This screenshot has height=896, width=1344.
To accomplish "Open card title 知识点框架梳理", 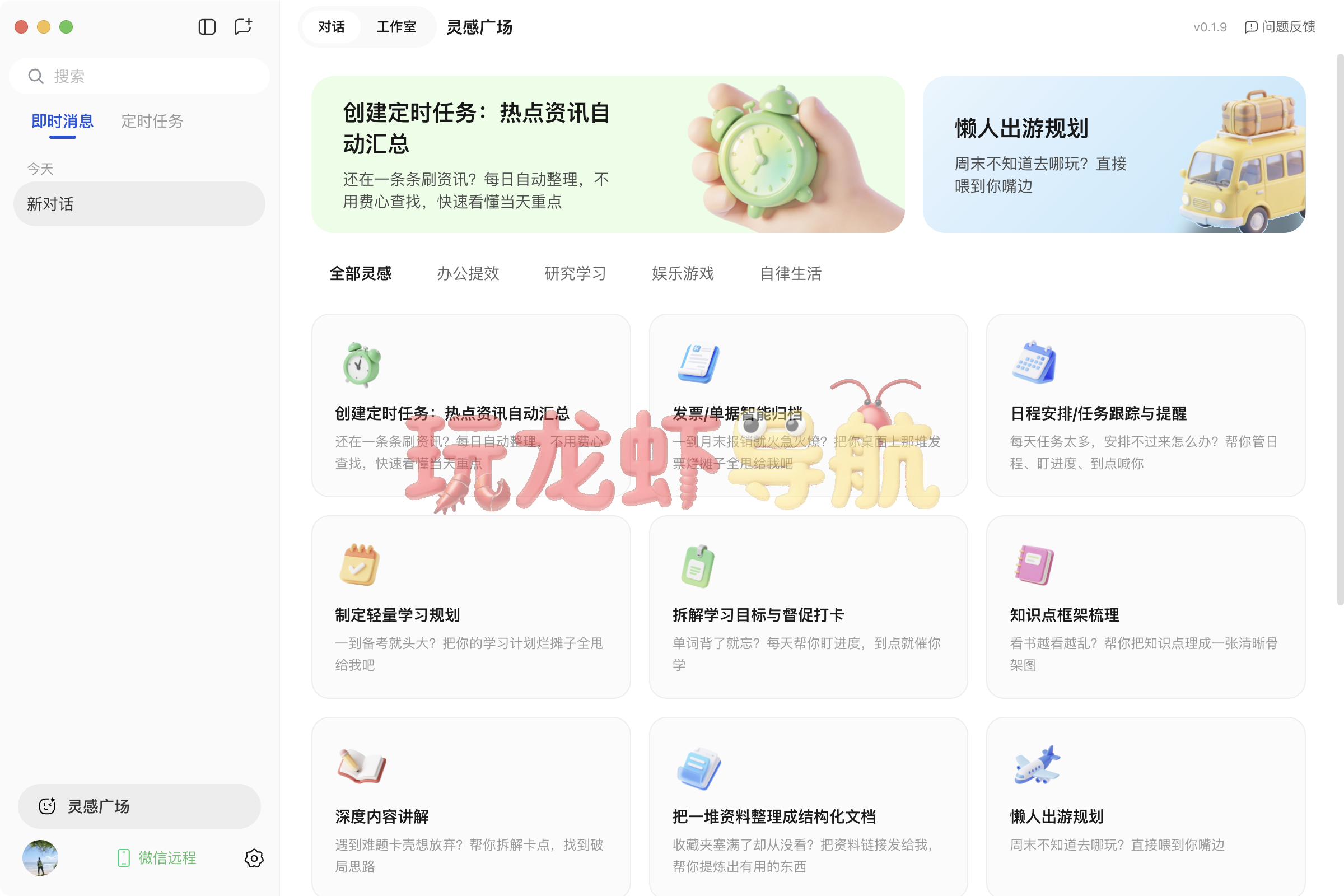I will [1065, 615].
